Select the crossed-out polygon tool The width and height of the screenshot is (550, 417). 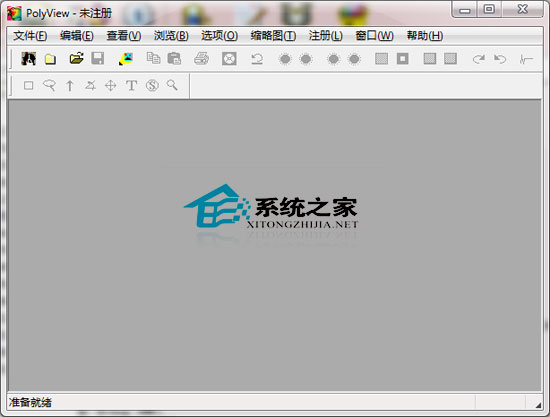[x=90, y=85]
